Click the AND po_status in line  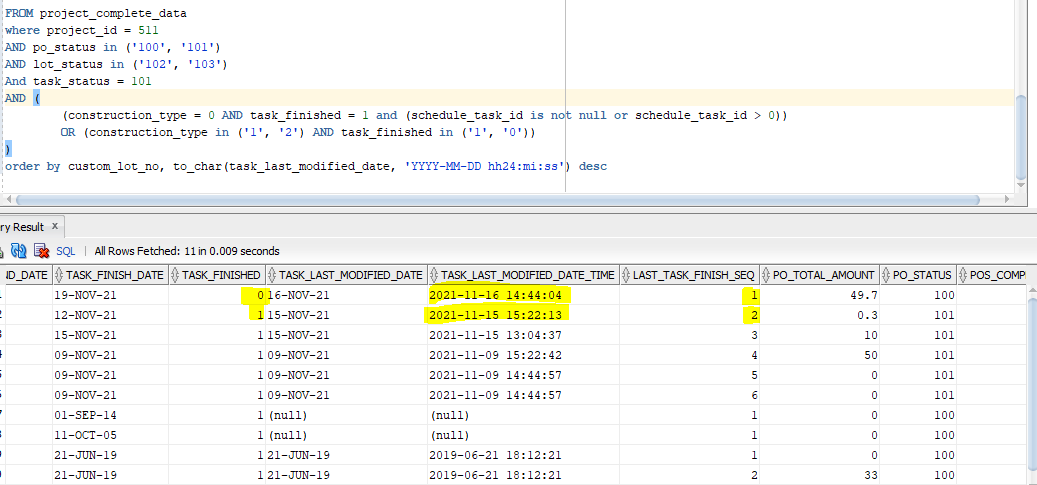tap(112, 47)
